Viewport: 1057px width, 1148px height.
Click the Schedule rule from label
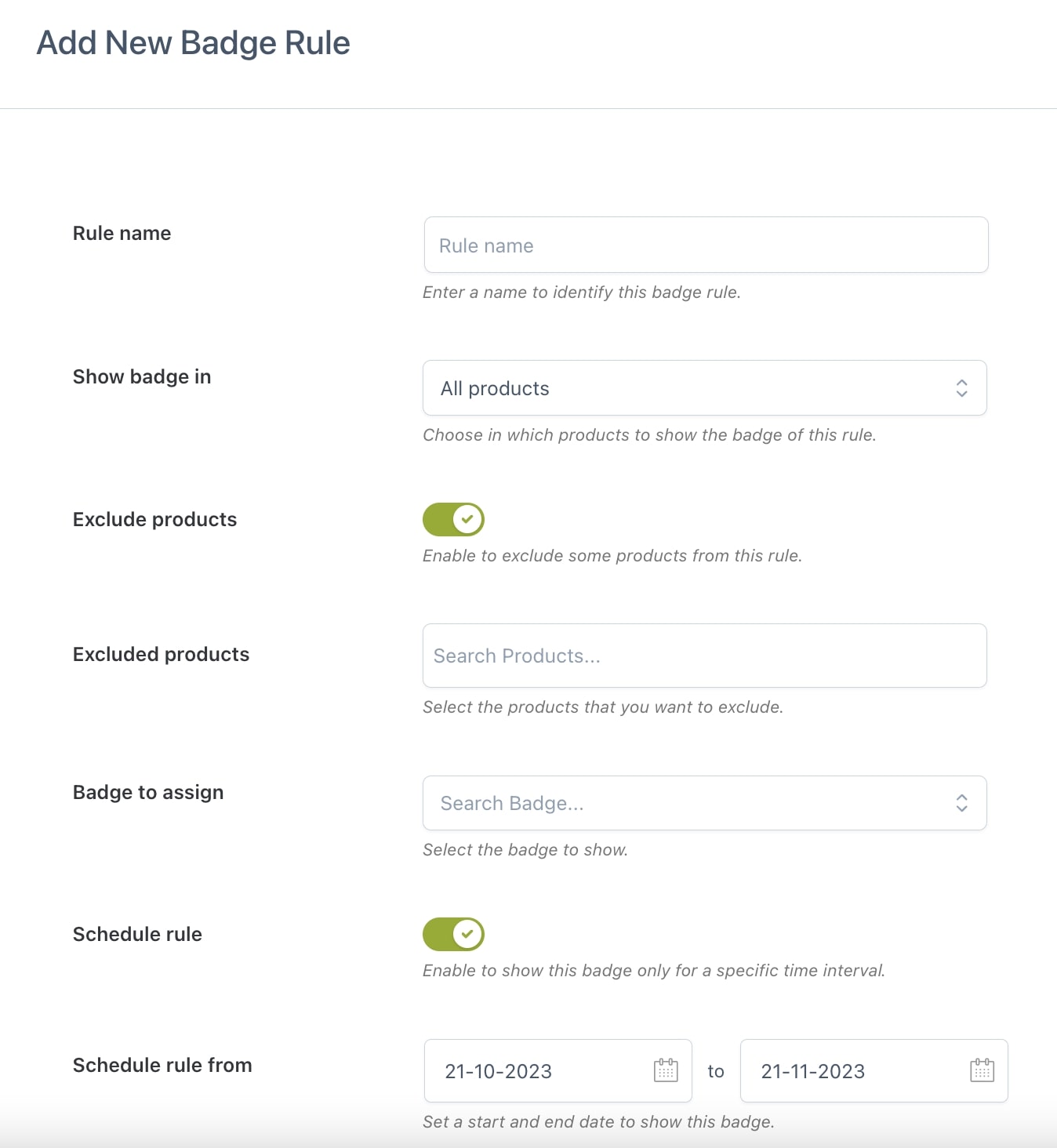click(x=162, y=1066)
